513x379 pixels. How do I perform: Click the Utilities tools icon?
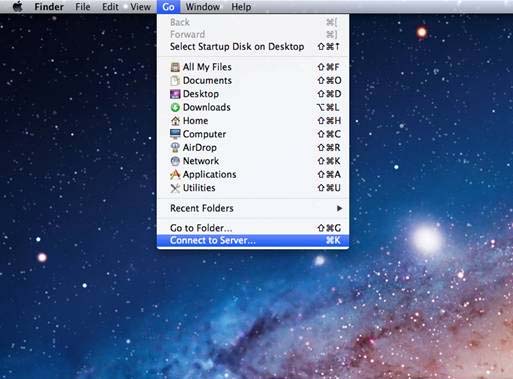(x=175, y=188)
